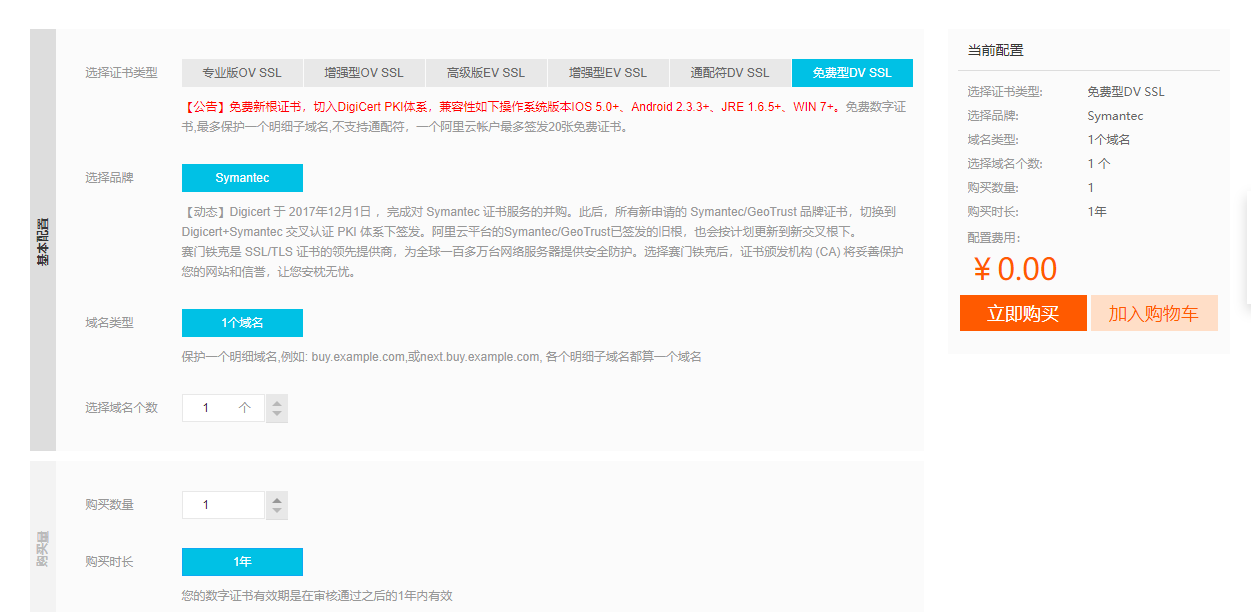Select the 专业版OV SSL certificate type
The image size is (1251, 612).
[242, 73]
